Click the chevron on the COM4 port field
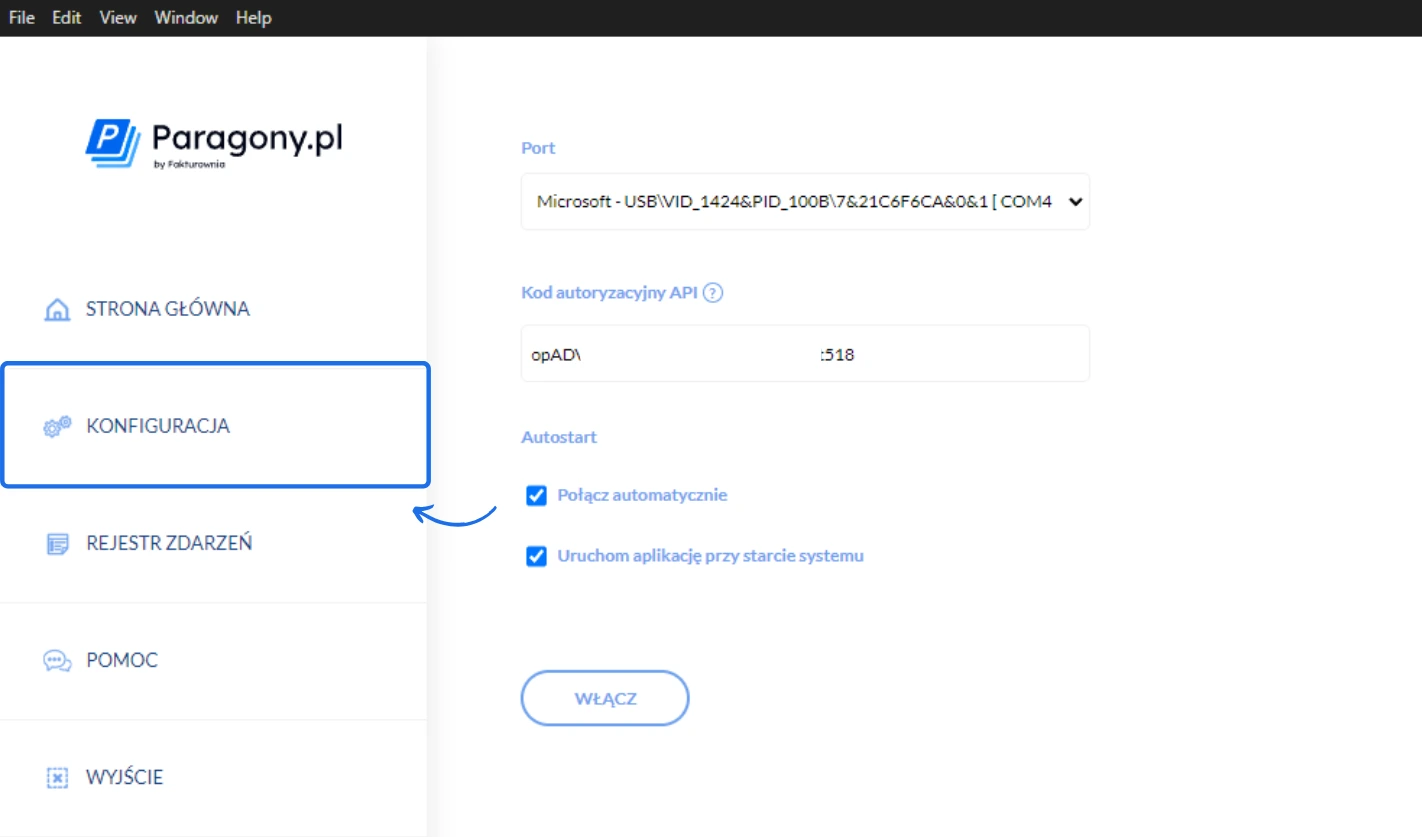1422x837 pixels. [1074, 201]
